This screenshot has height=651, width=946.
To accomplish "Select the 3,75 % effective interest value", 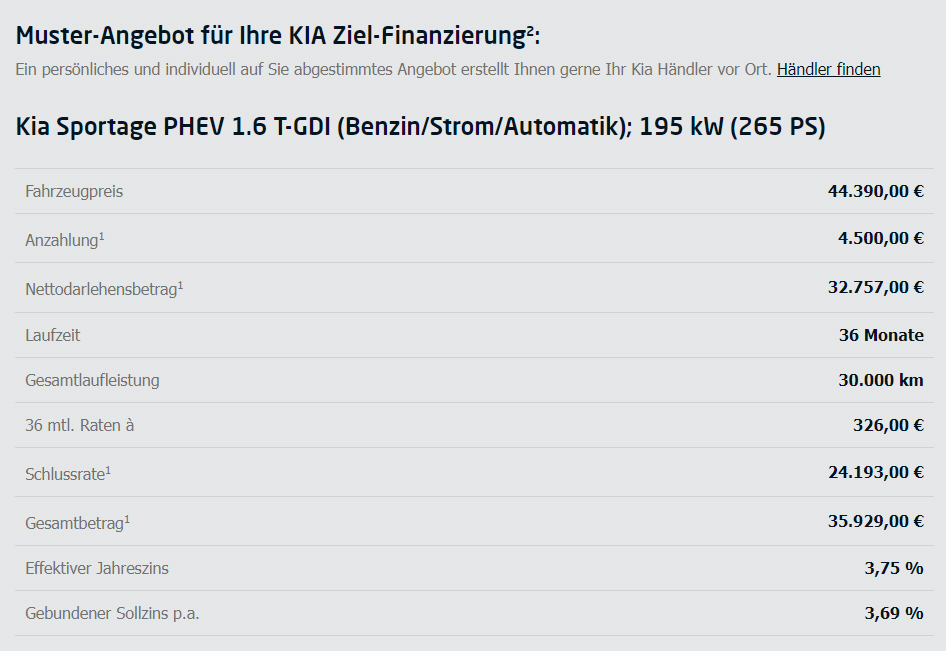I will pos(894,568).
